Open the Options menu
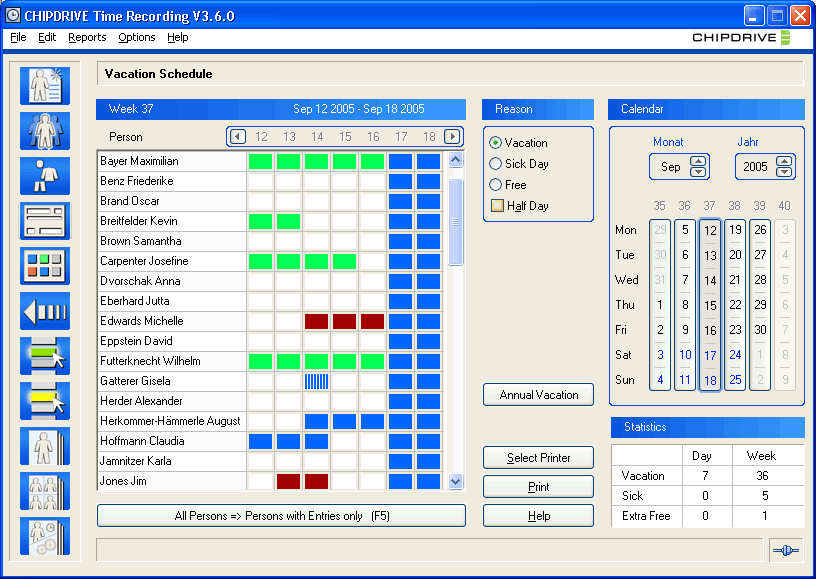816x579 pixels. click(136, 37)
